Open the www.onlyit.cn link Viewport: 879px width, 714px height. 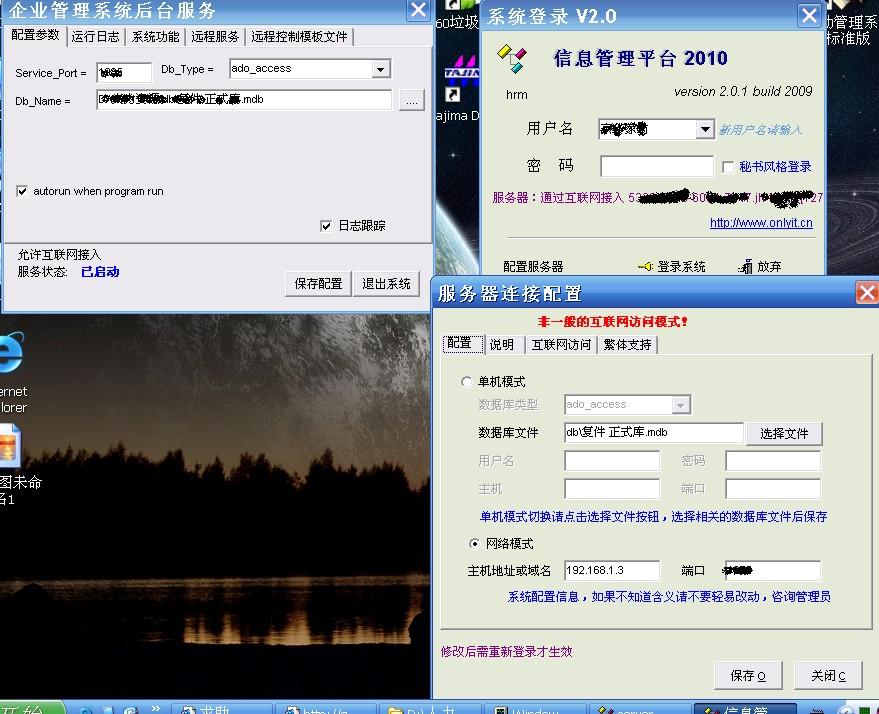click(x=760, y=223)
